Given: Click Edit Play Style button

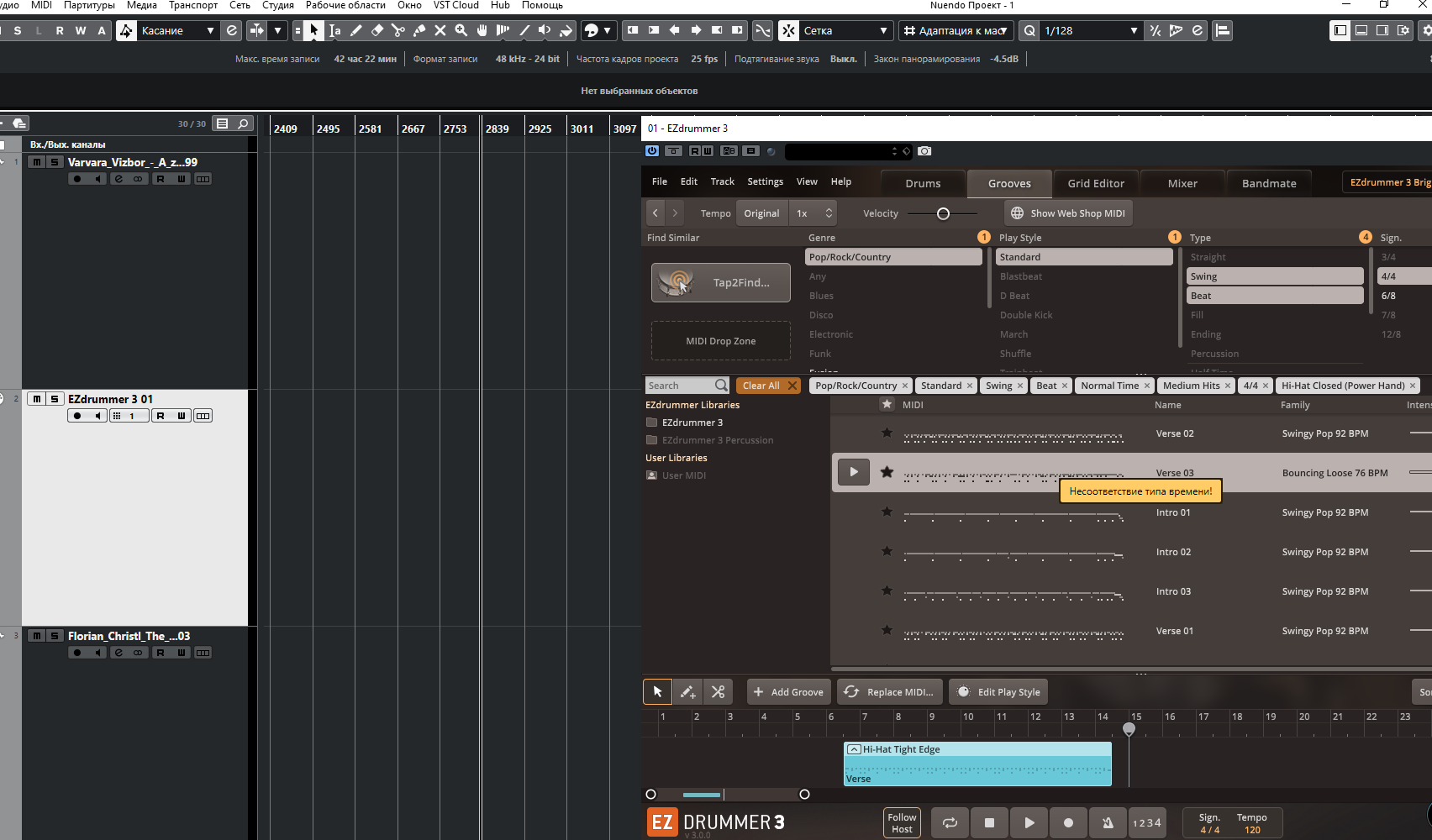Looking at the screenshot, I should click(999, 692).
